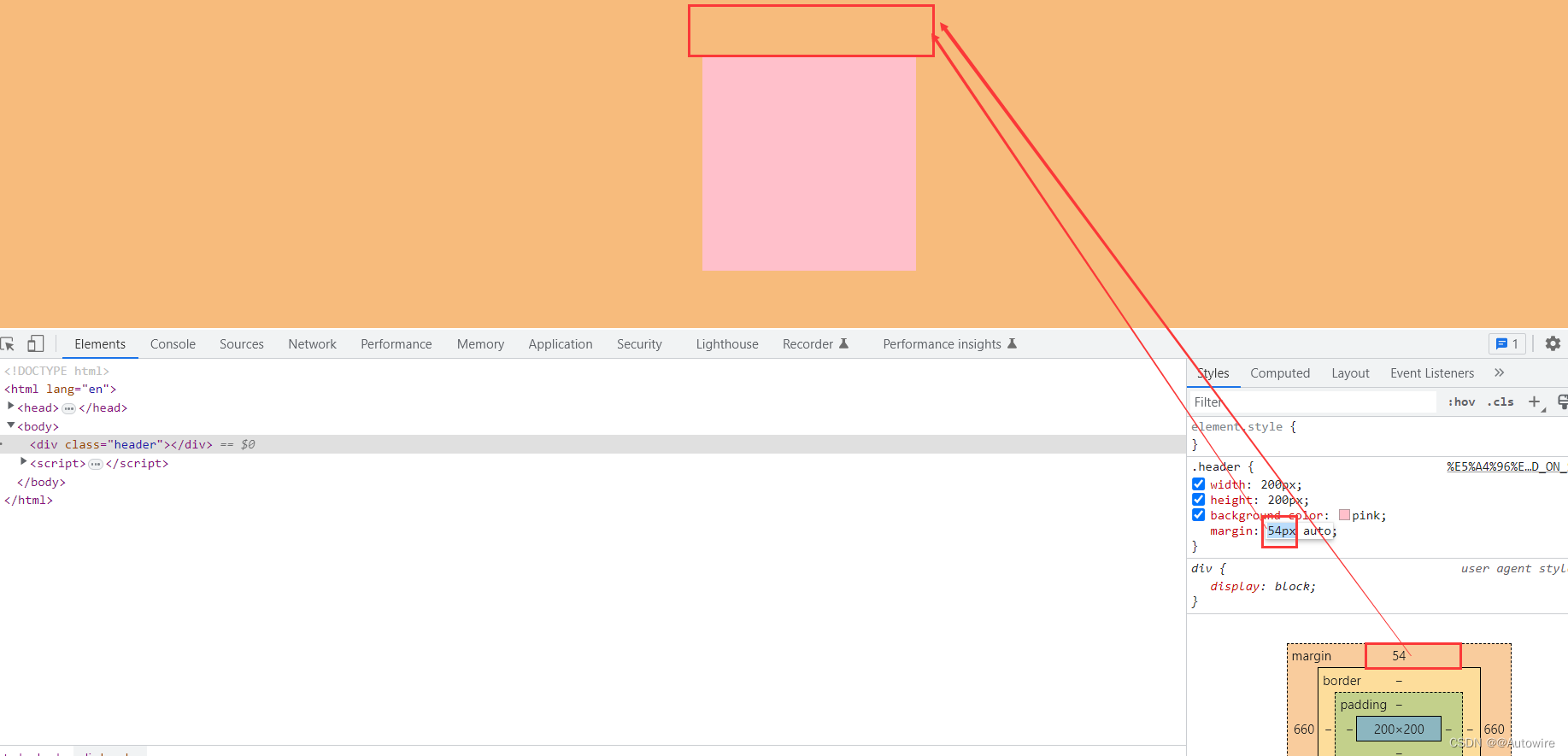Show more Styles pane tabs chevron

click(x=1499, y=372)
